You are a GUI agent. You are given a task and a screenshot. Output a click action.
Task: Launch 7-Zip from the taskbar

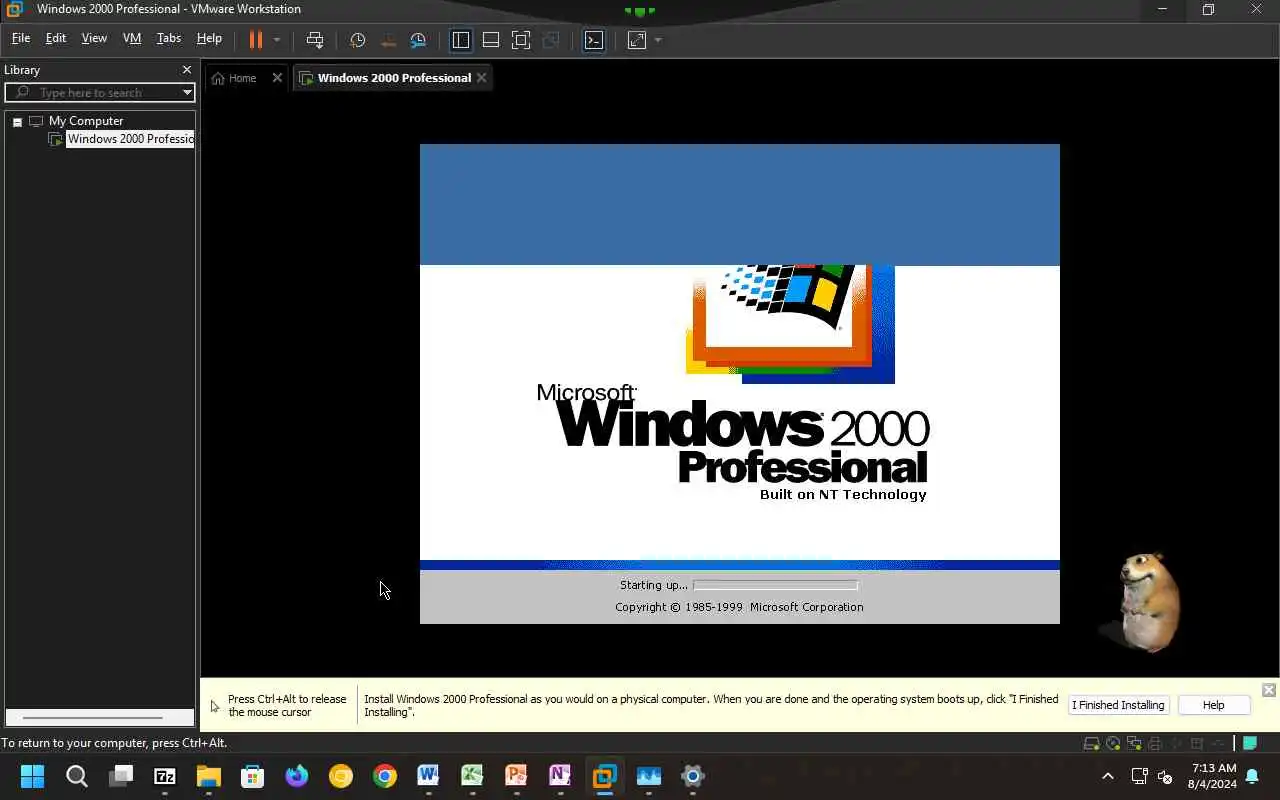tap(165, 776)
